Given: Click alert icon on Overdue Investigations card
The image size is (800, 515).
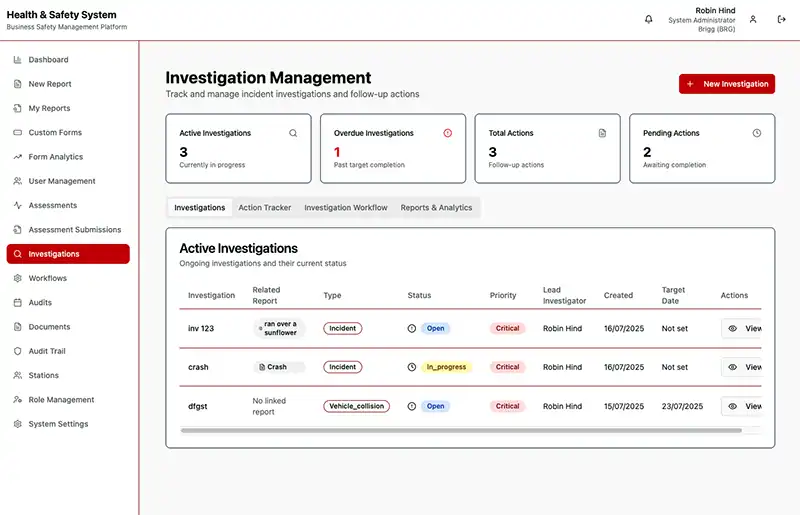Looking at the screenshot, I should 447,133.
